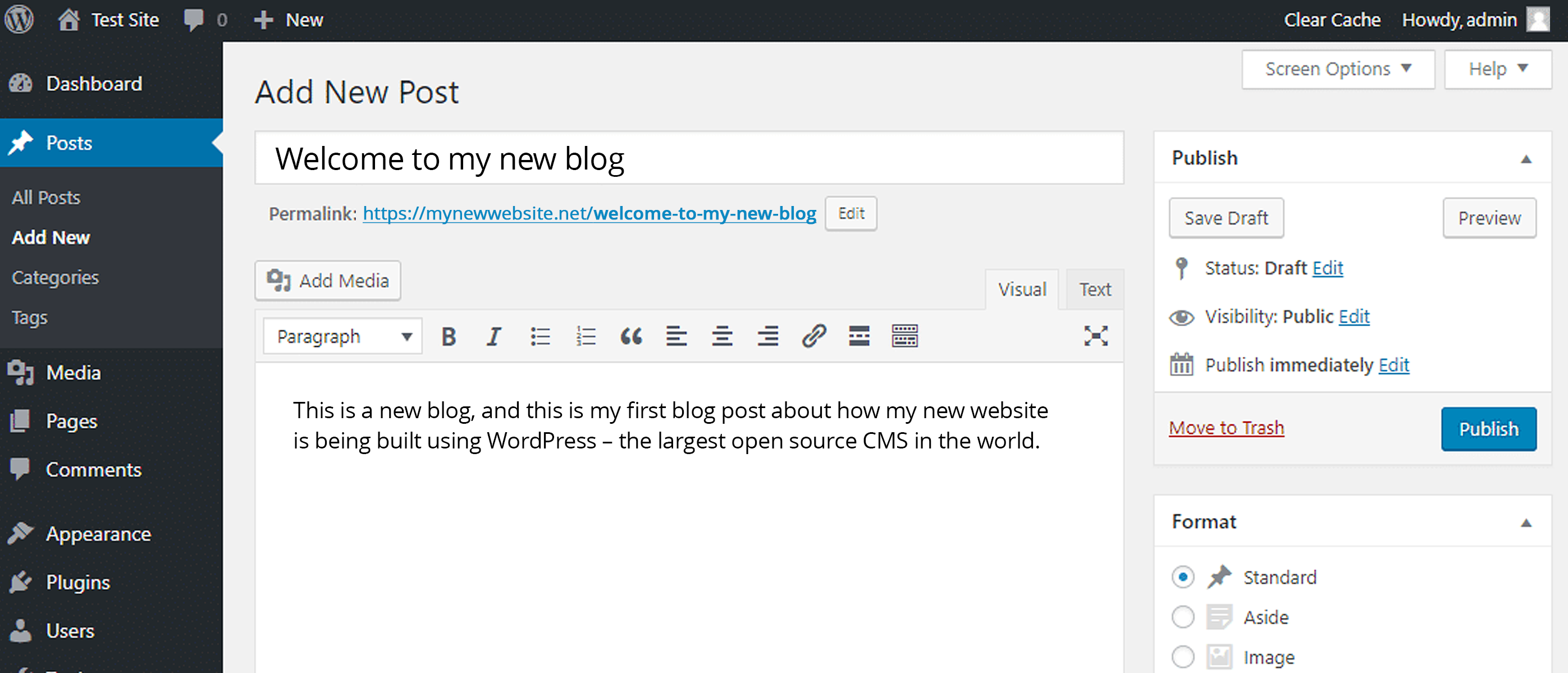Screen dimensions: 1568x673
Task: Insert the Read More tag
Action: (860, 335)
